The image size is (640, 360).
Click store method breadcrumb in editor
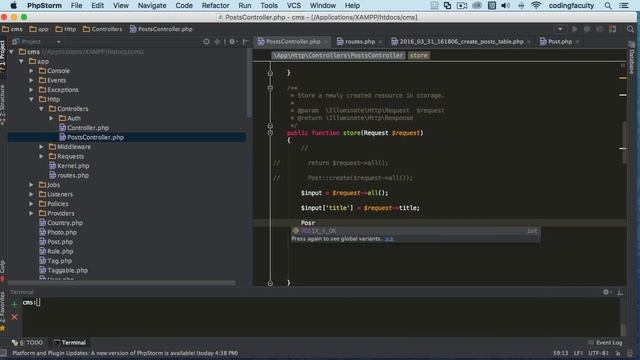419,56
